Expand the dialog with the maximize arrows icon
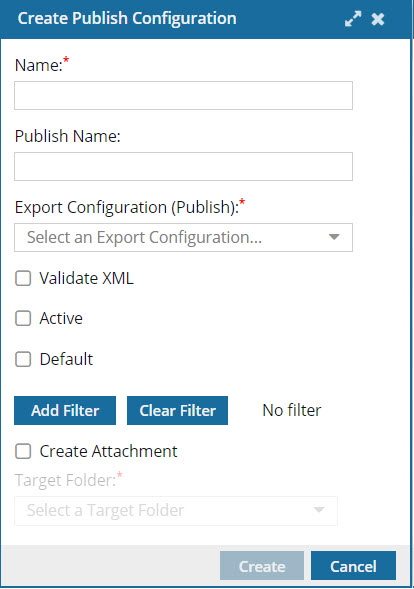 point(353,18)
